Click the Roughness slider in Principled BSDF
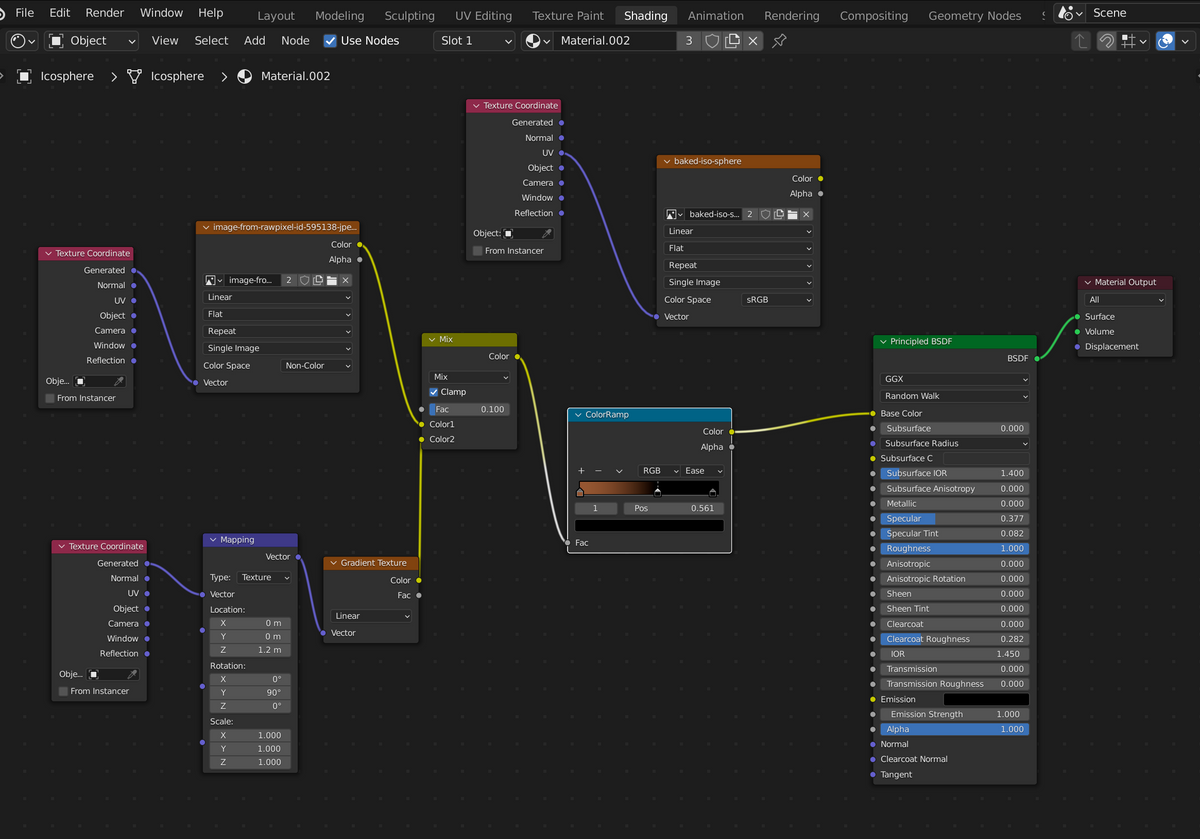This screenshot has width=1200, height=839. pyautogui.click(x=955, y=549)
